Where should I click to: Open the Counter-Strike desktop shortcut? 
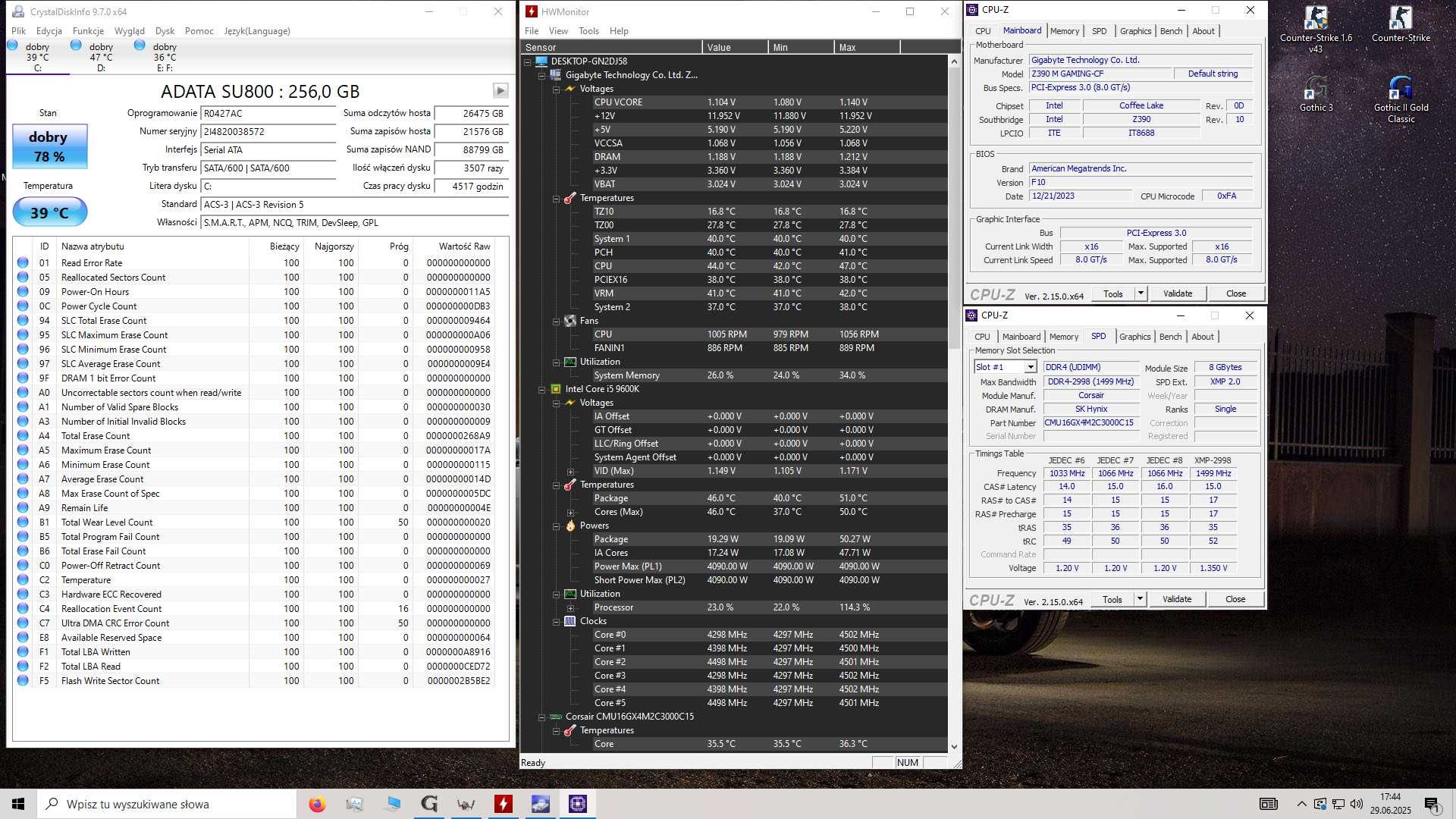pyautogui.click(x=1401, y=24)
